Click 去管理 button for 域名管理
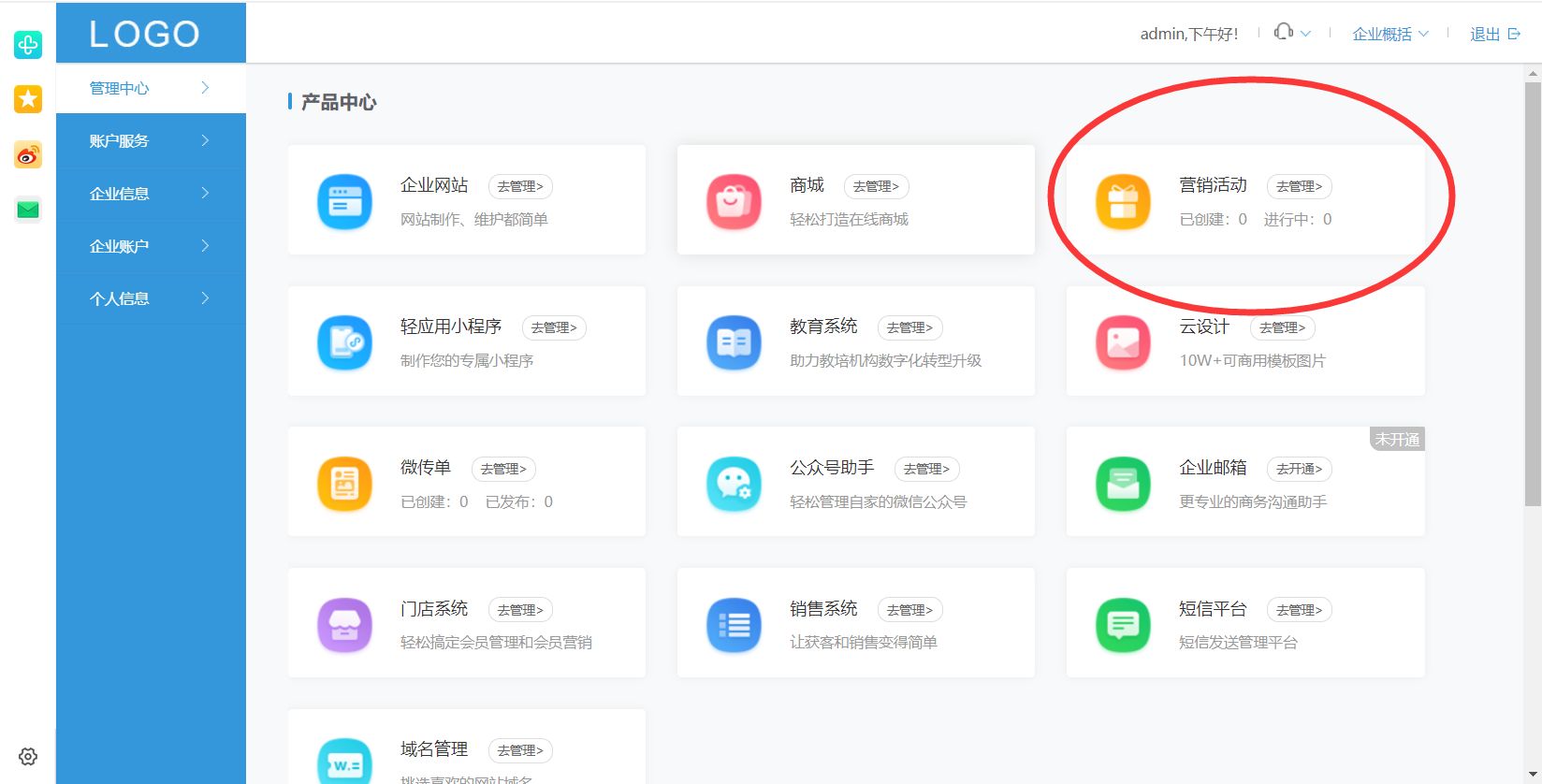Image resolution: width=1542 pixels, height=784 pixels. [520, 750]
